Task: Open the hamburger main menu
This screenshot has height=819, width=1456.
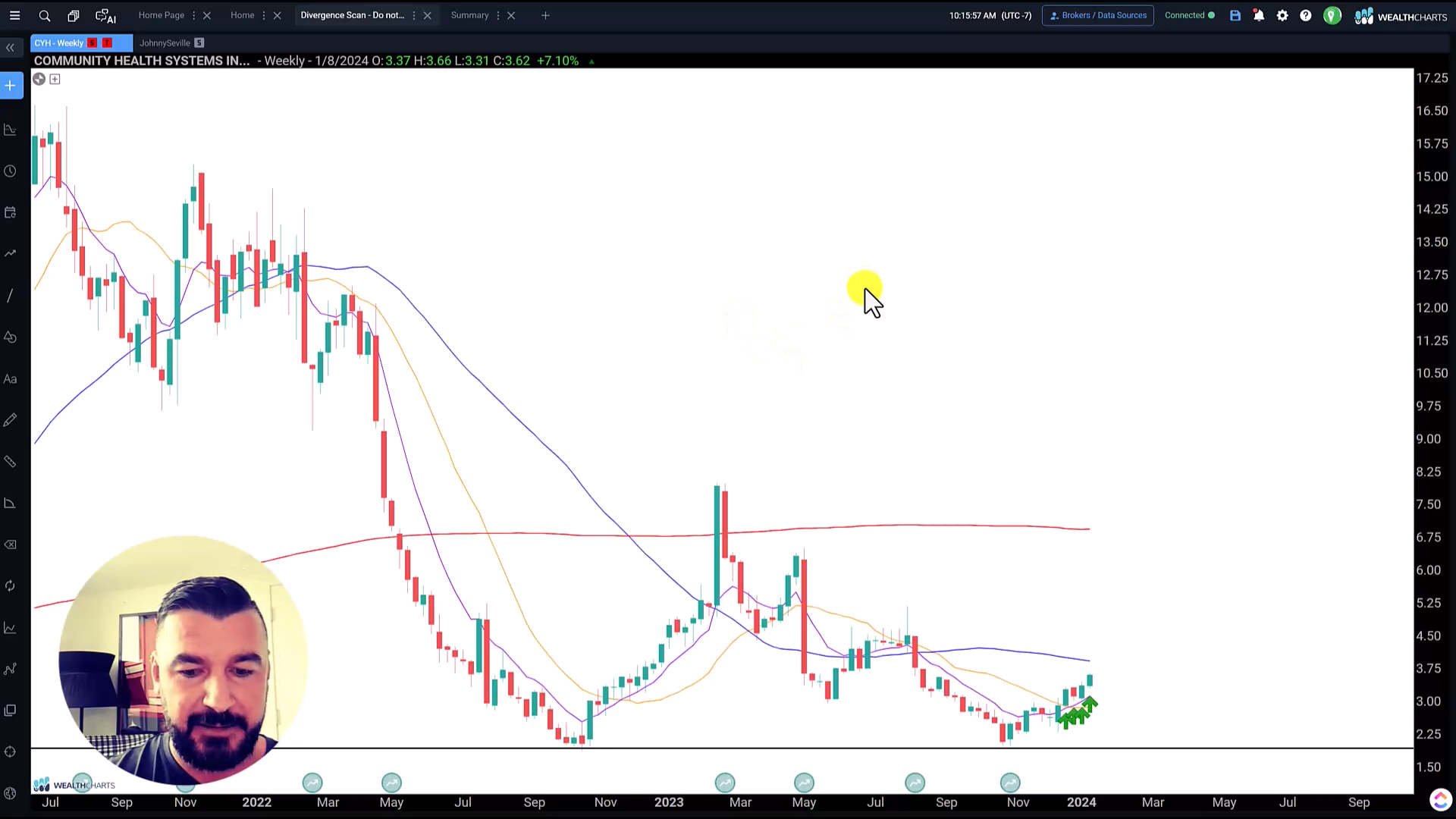Action: [14, 15]
